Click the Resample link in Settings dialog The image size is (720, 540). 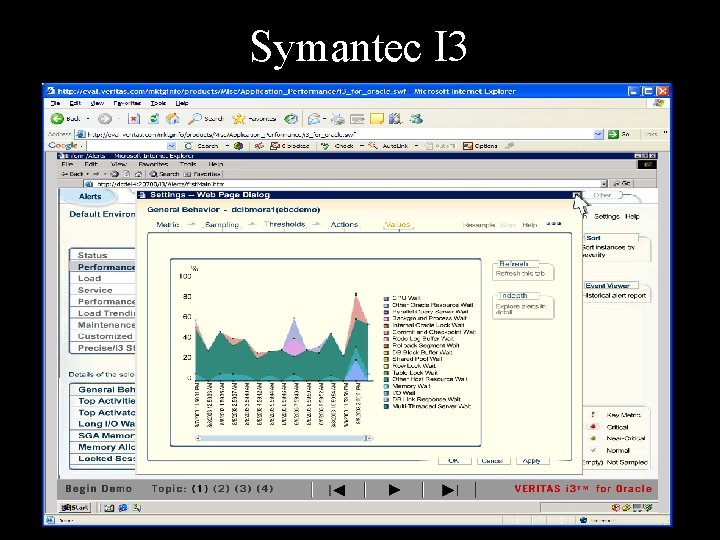coord(478,225)
